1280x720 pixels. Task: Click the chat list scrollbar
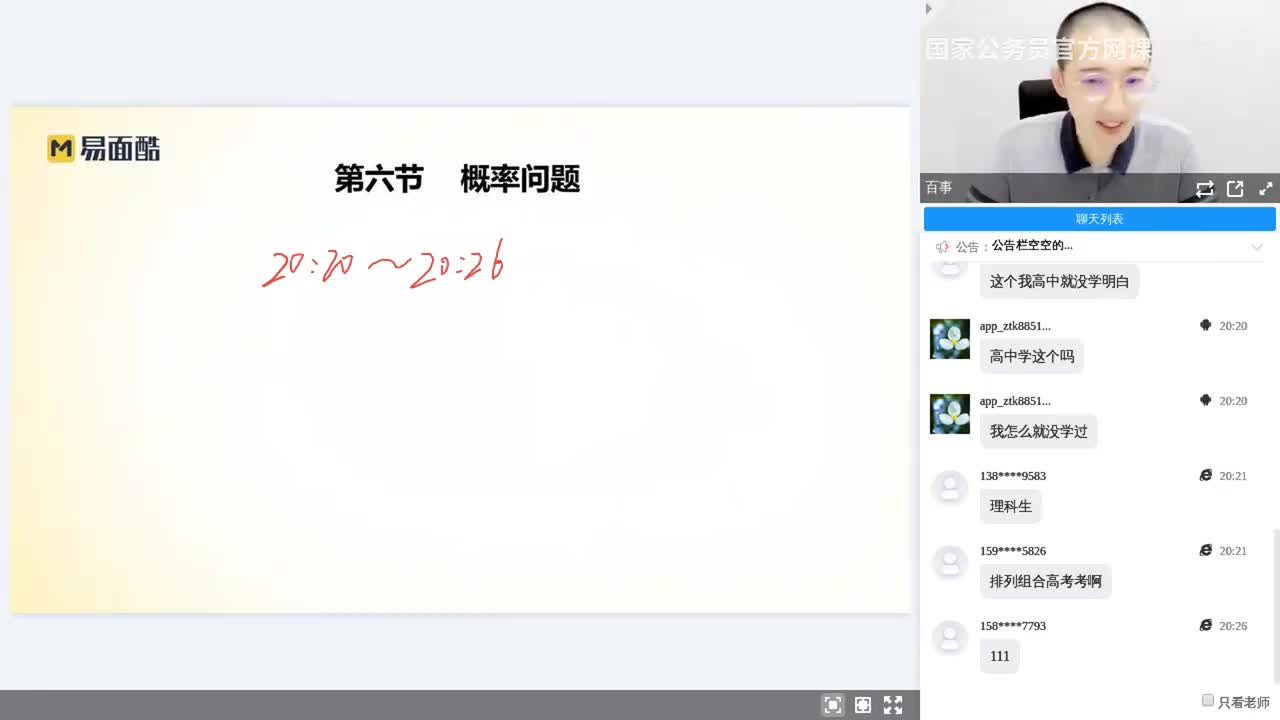coord(1275,605)
